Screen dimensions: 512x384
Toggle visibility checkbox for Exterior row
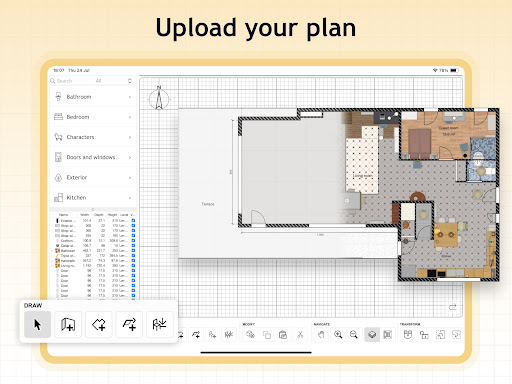point(133,221)
